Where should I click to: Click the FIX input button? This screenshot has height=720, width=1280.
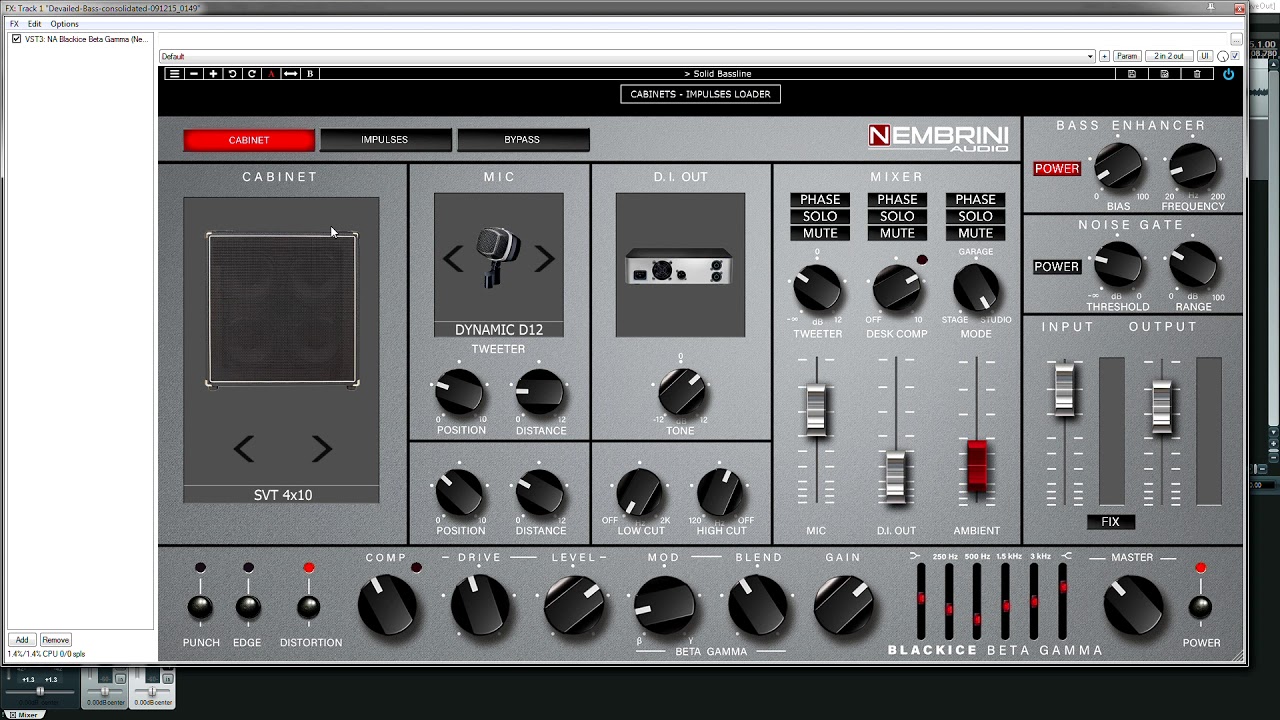pos(1110,522)
